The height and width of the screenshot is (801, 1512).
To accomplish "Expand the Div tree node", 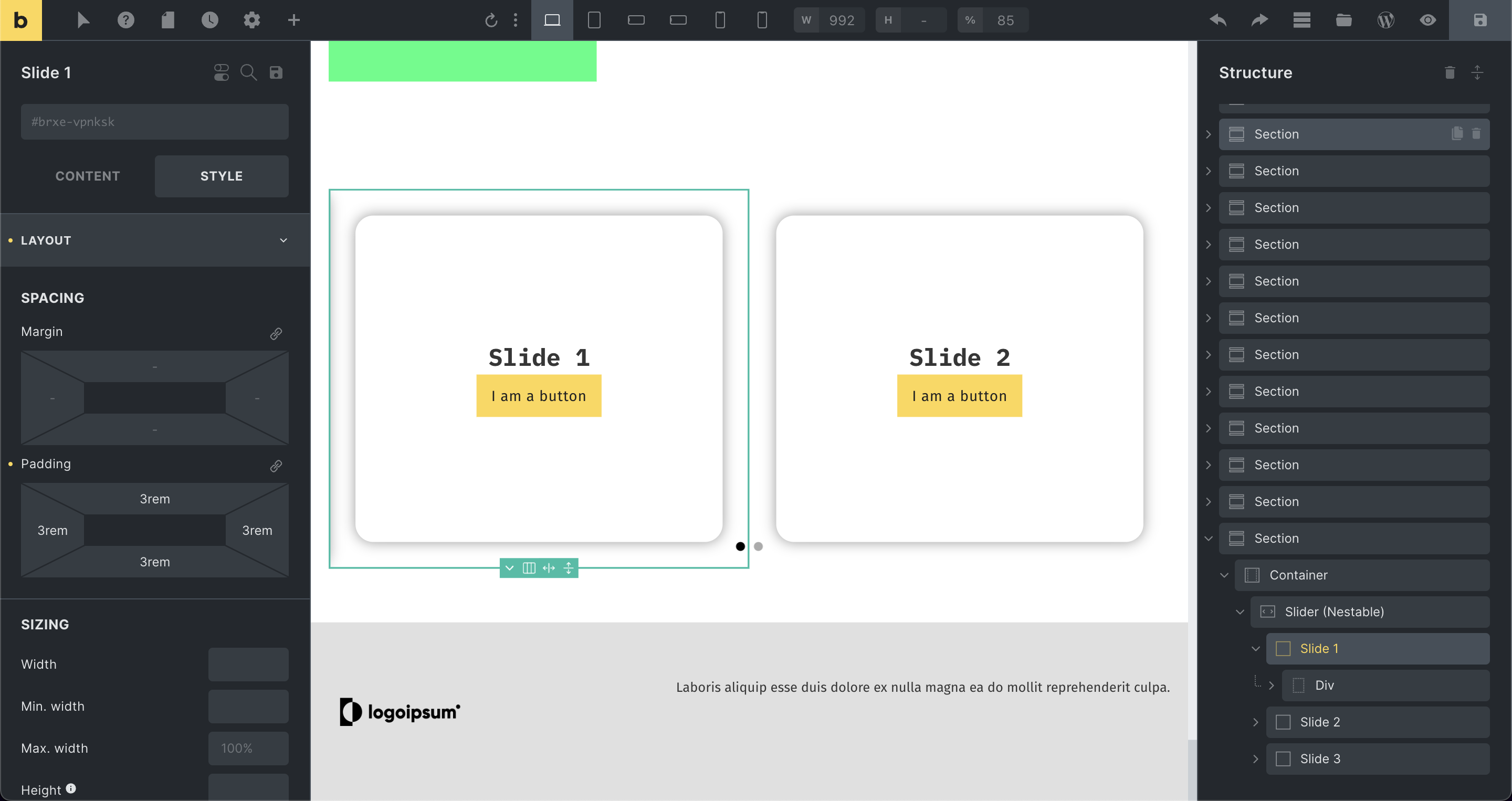I will [1272, 686].
